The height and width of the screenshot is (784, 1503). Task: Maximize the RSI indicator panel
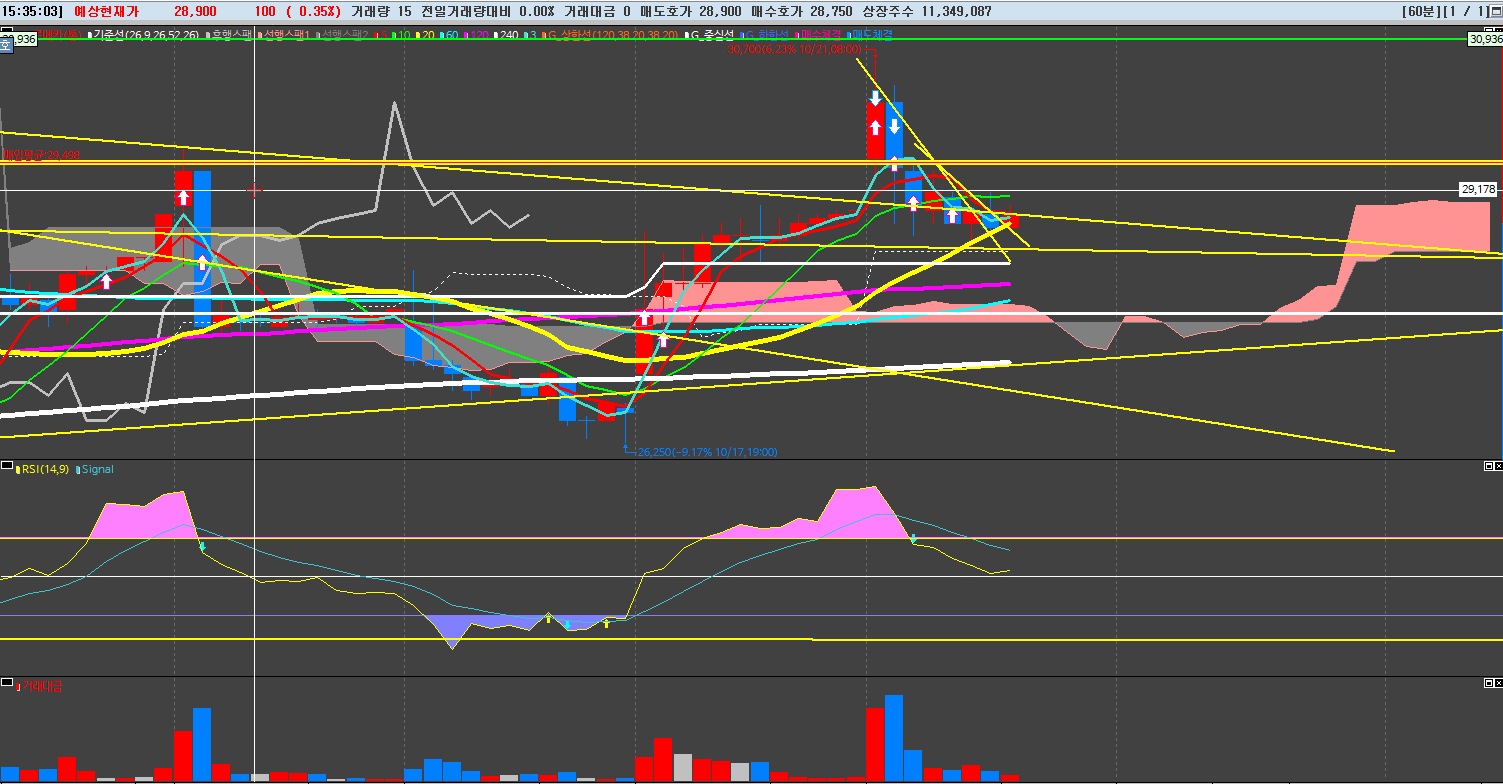[1487, 466]
